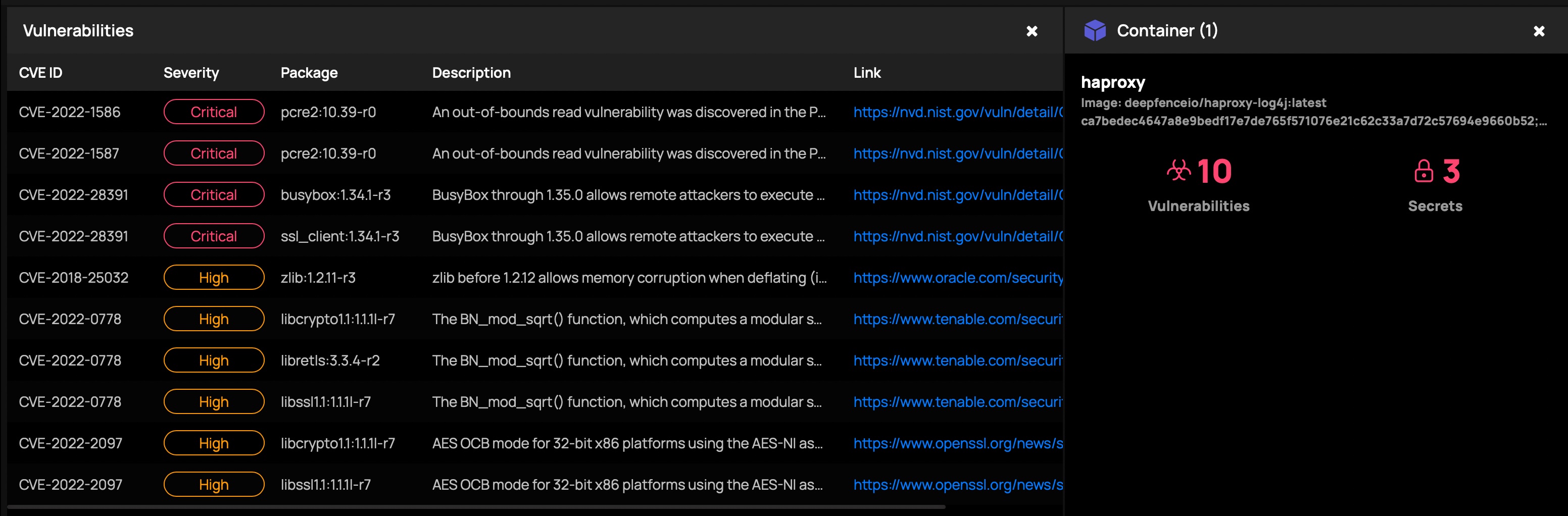Open OpenSSL news link for libssl1.1 CVE-2022-2097
1568x516 pixels.
pyautogui.click(x=958, y=484)
